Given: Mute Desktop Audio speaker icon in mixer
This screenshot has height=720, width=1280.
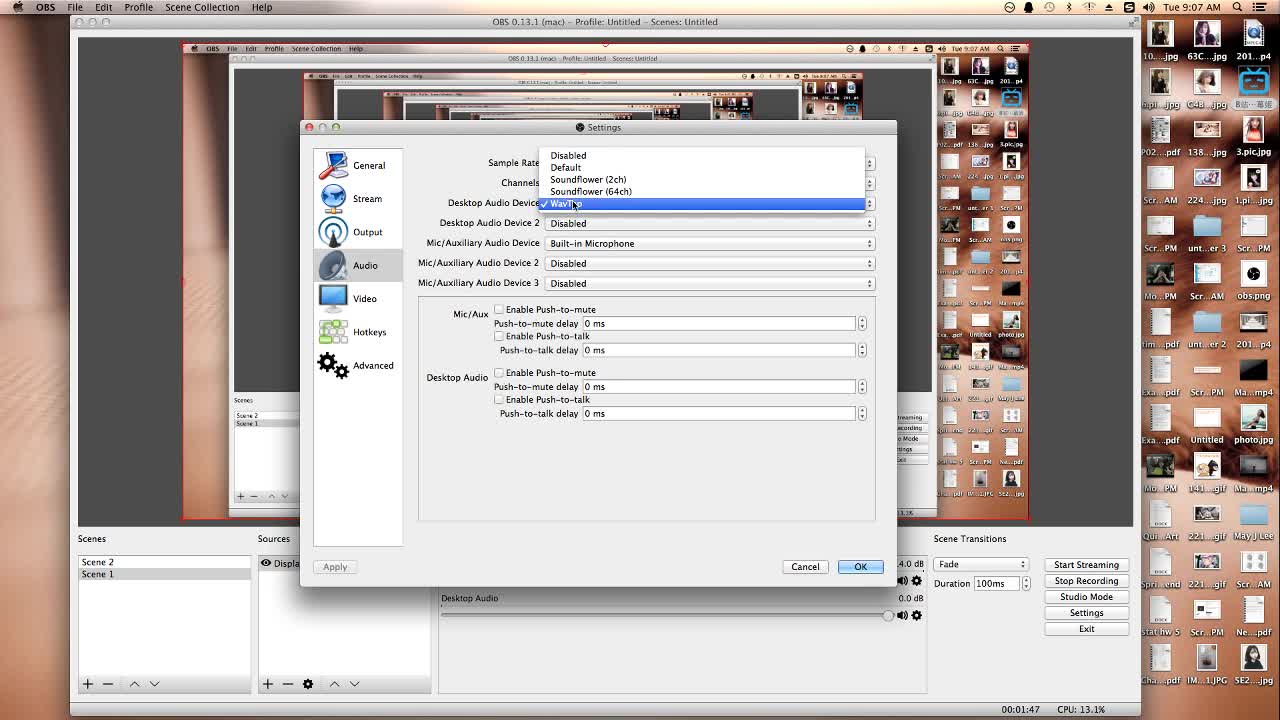Looking at the screenshot, I should pyautogui.click(x=902, y=615).
